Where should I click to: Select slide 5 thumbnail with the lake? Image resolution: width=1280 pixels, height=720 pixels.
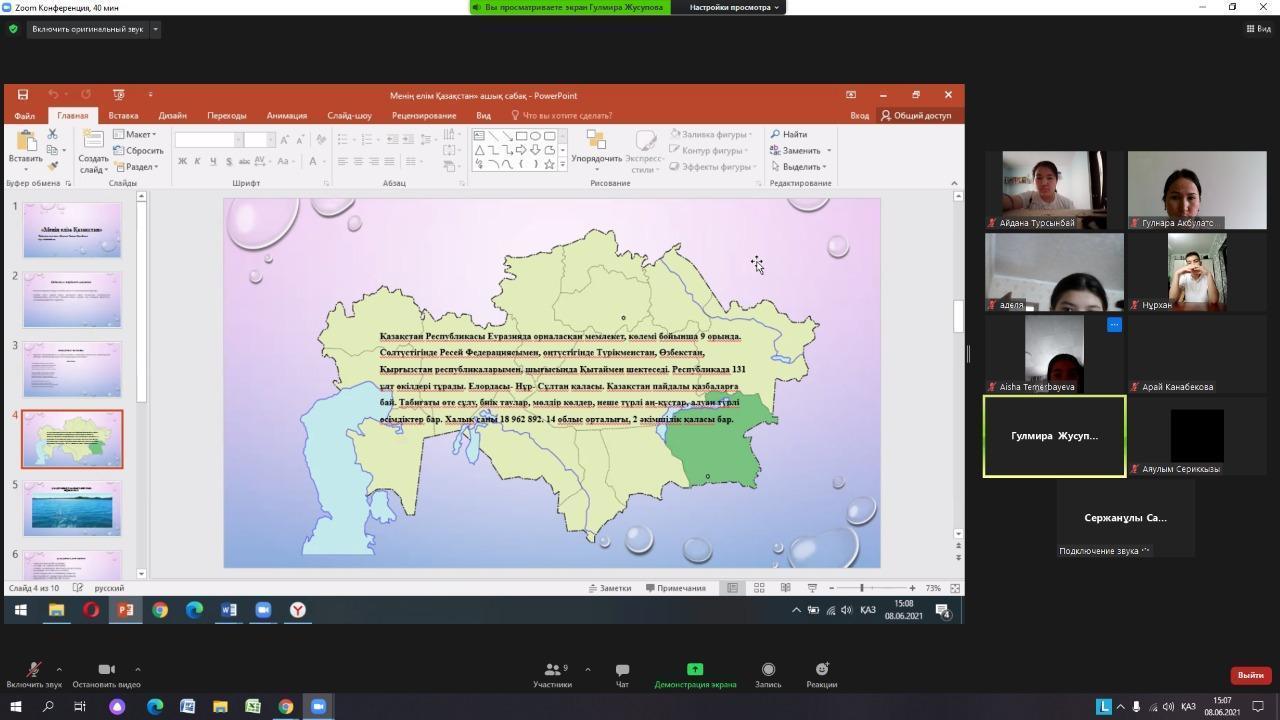72,508
